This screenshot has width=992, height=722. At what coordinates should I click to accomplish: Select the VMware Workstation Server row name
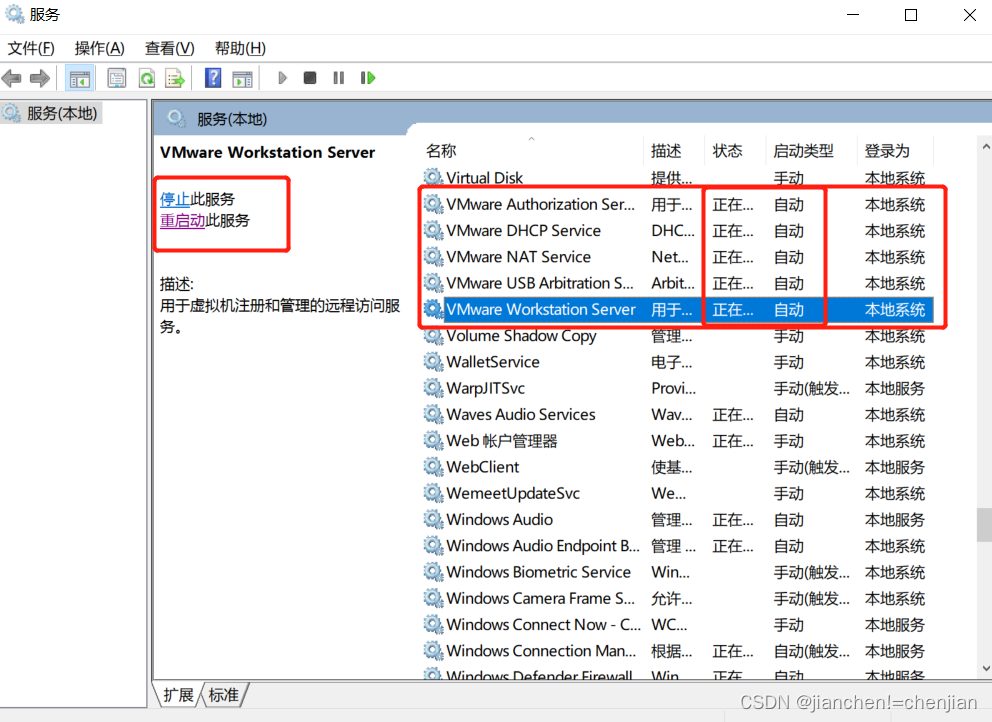pos(541,309)
